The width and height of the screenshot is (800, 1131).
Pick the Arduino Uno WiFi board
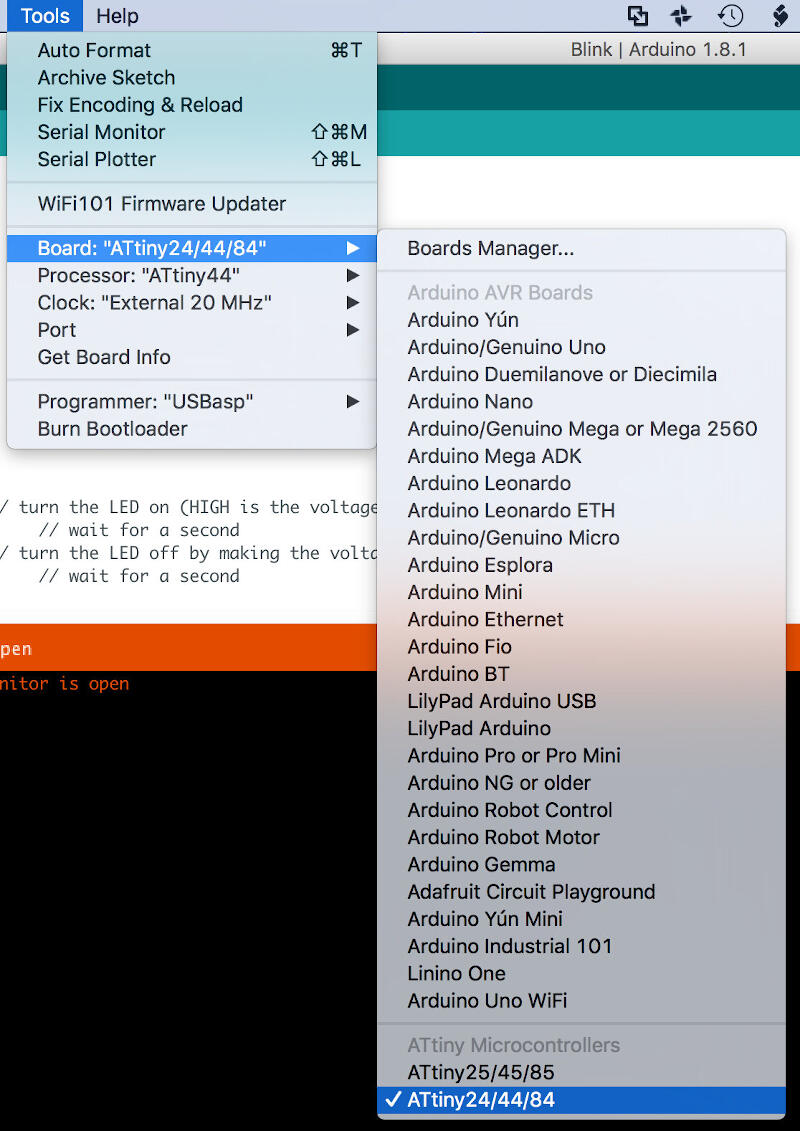(581, 1001)
